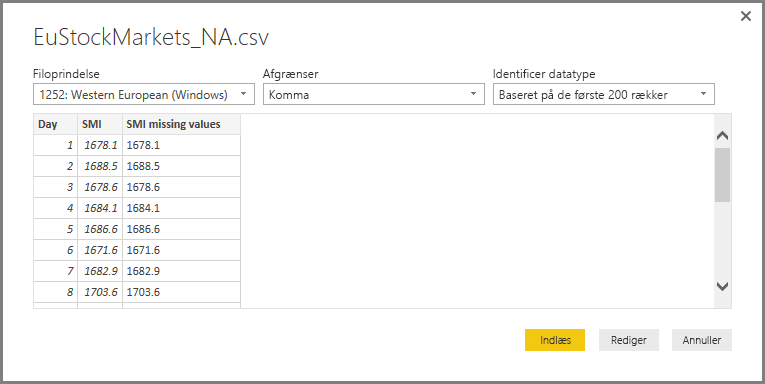The width and height of the screenshot is (765, 384).
Task: Click SMI missing values cell 1686.6
Action: pyautogui.click(x=181, y=229)
